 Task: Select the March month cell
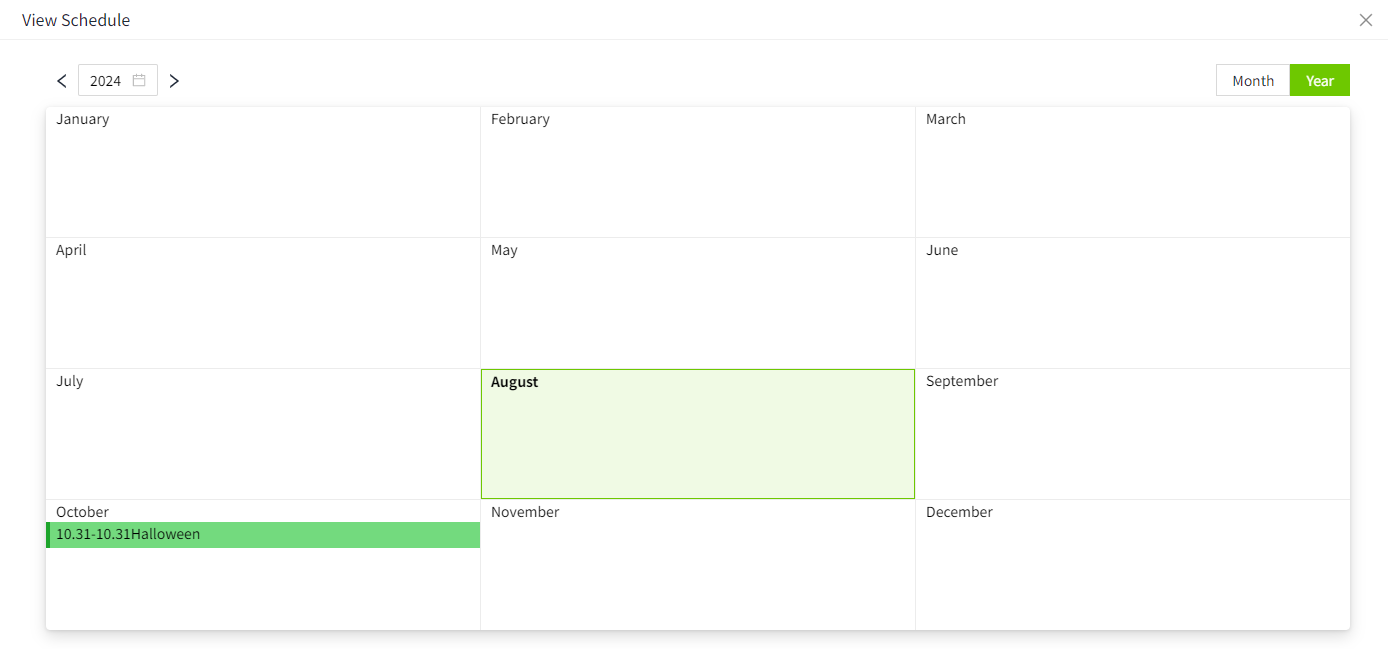point(1132,172)
